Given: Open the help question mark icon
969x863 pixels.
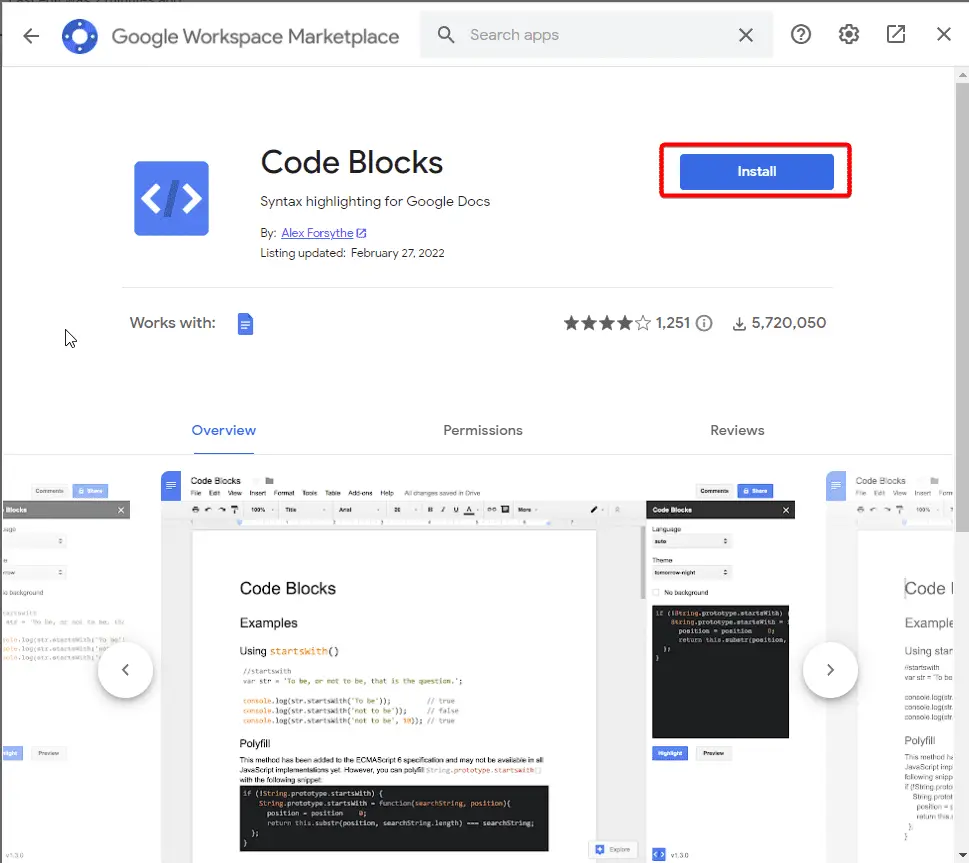Looking at the screenshot, I should tap(801, 34).
